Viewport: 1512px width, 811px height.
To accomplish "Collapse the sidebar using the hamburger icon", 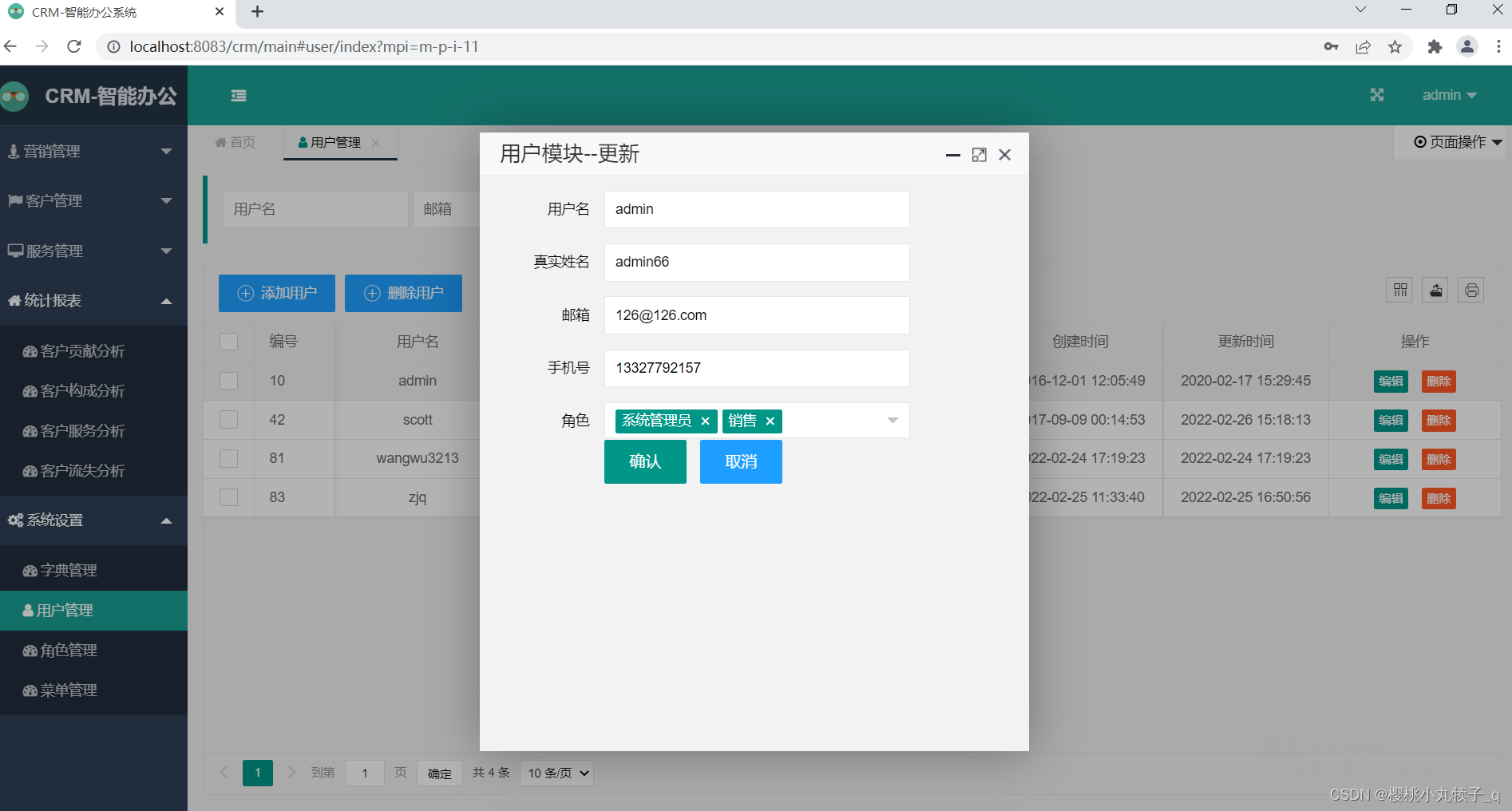I will pyautogui.click(x=238, y=95).
